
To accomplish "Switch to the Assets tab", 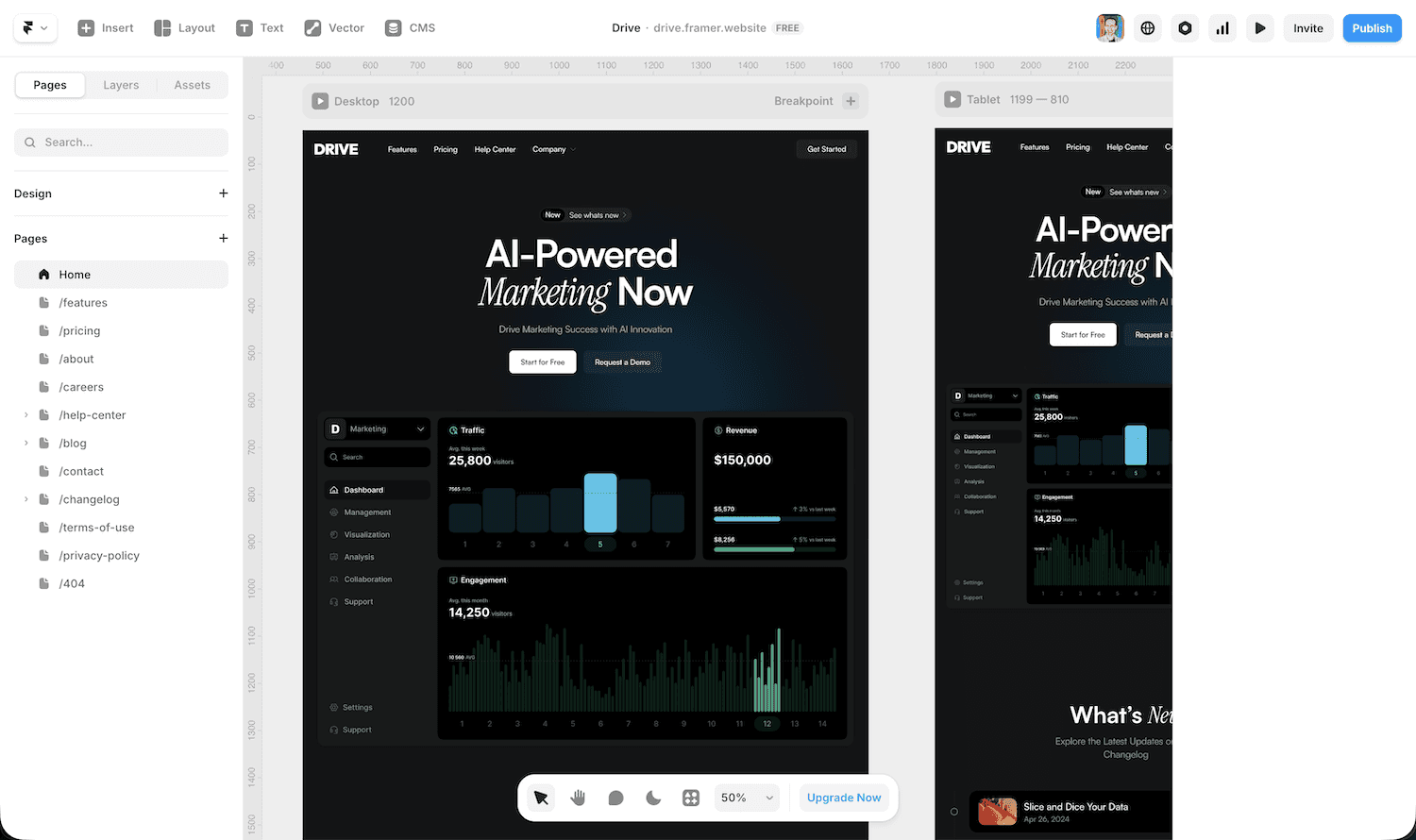I will point(193,85).
